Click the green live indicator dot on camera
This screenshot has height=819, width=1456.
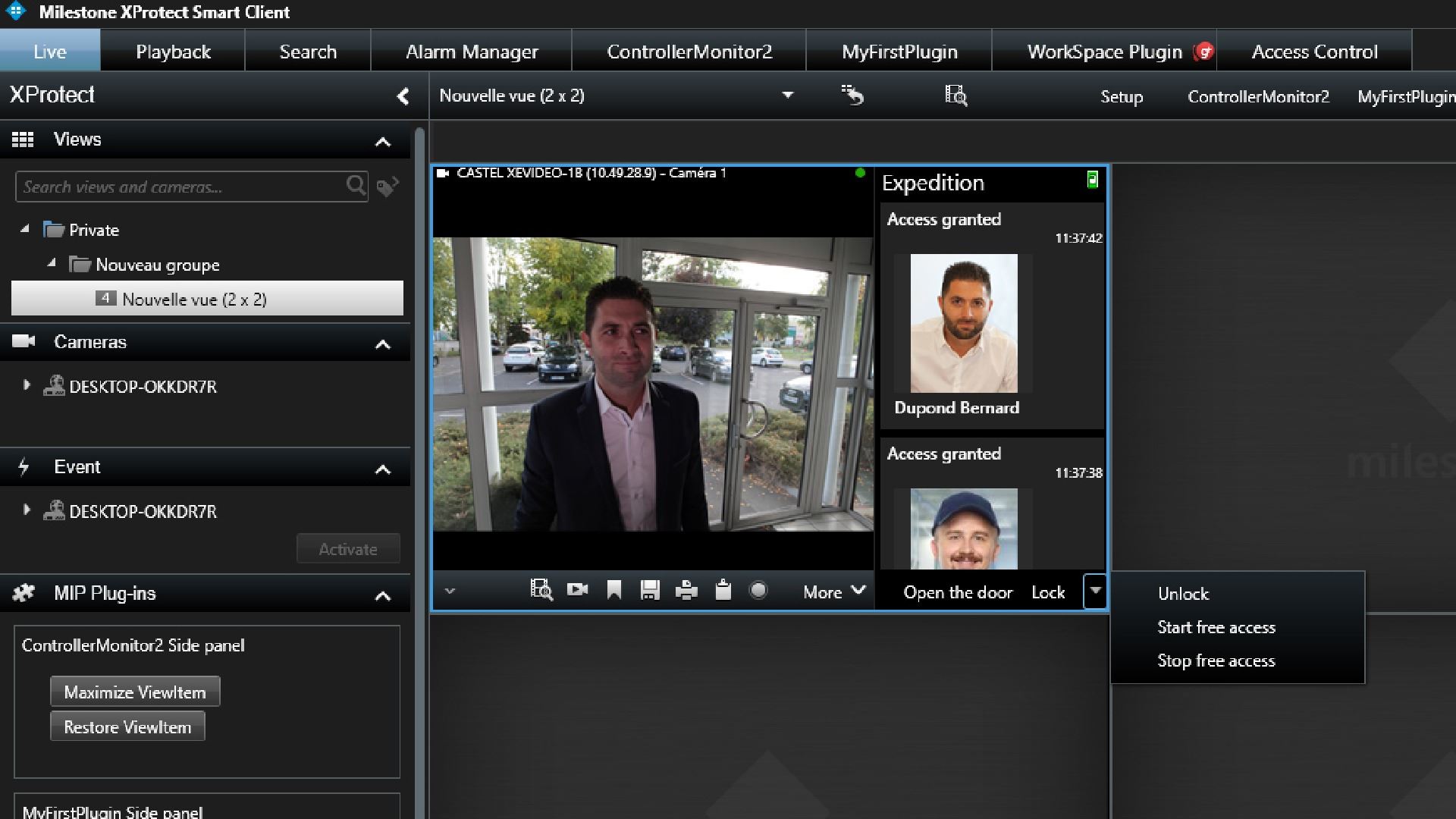[x=860, y=173]
